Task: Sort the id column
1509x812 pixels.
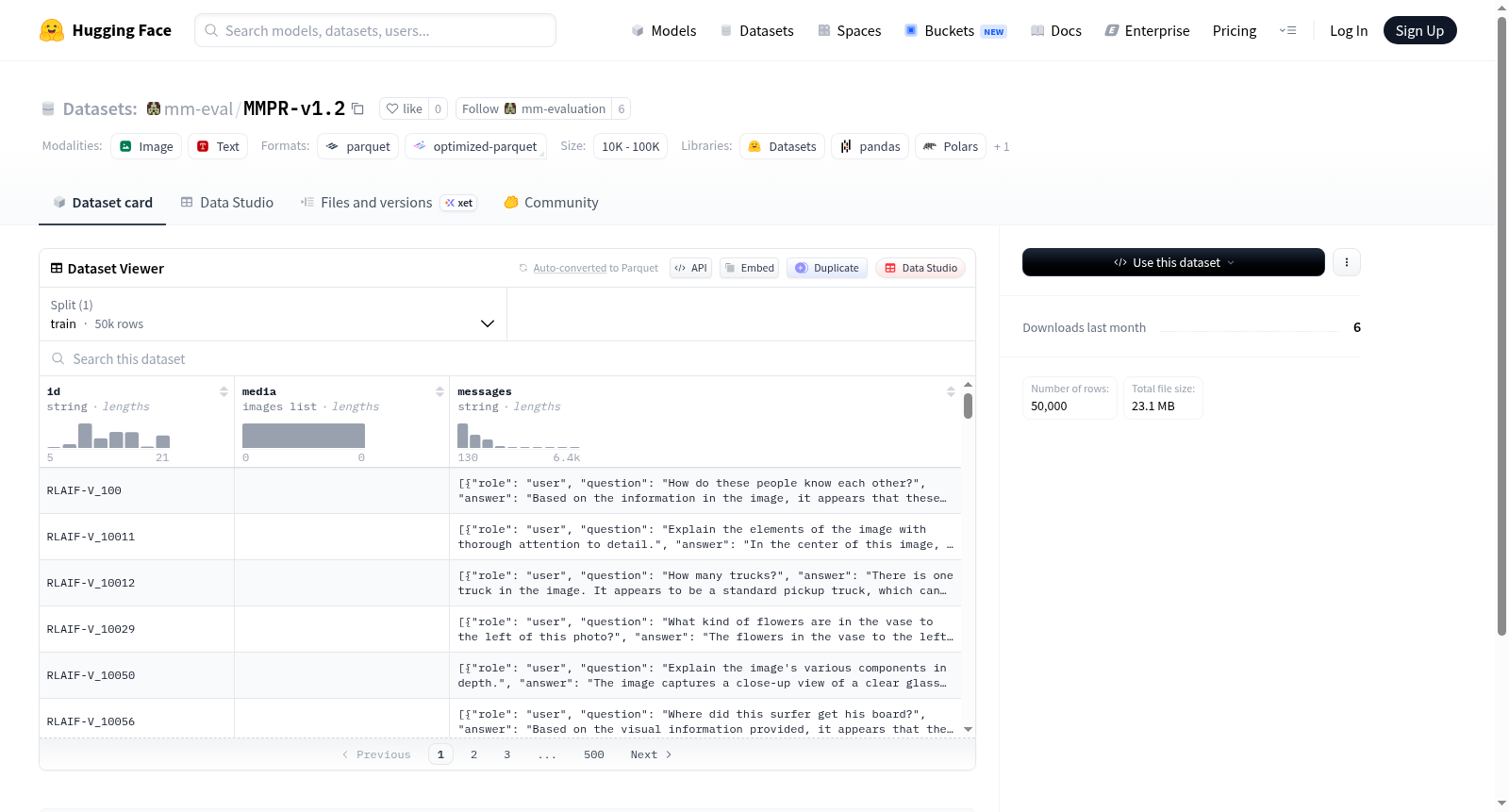Action: click(x=224, y=391)
